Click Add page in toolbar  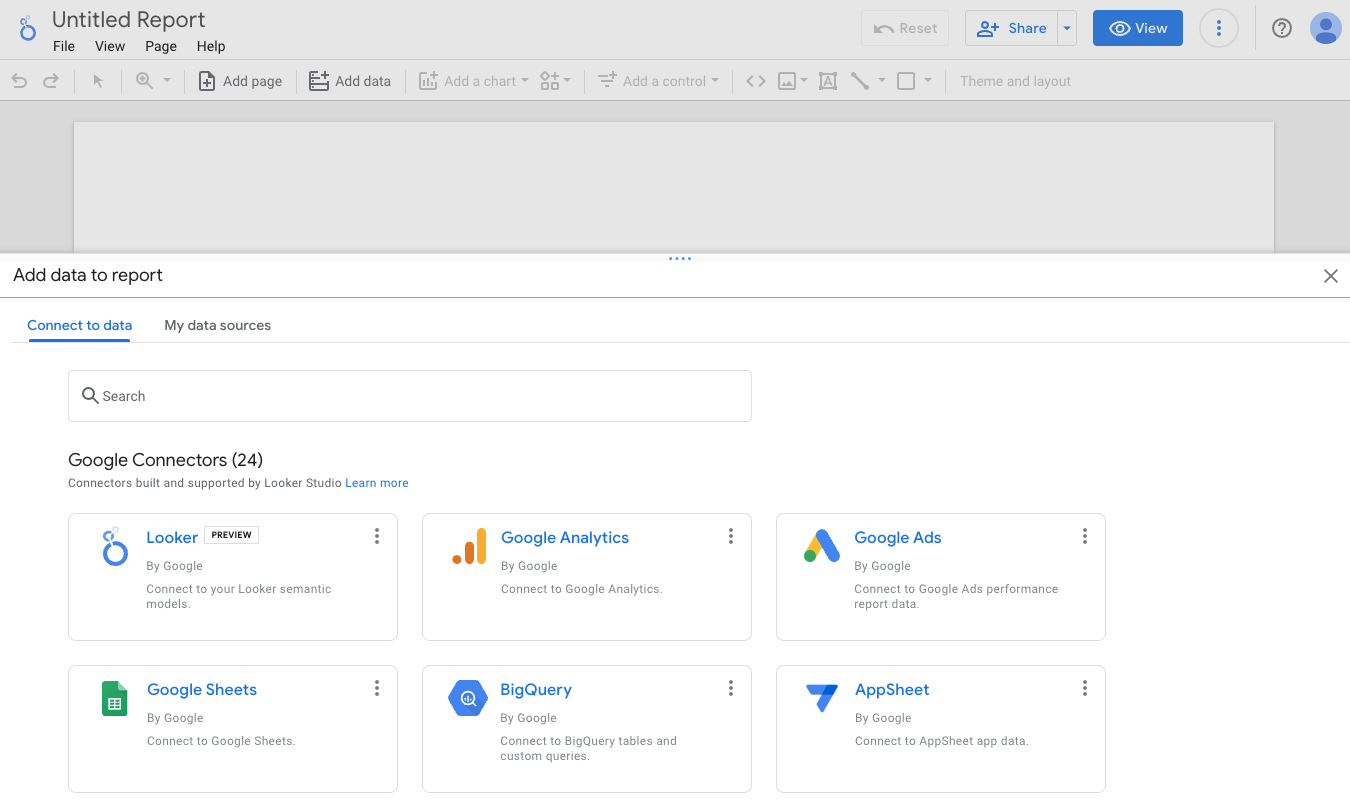pos(240,81)
